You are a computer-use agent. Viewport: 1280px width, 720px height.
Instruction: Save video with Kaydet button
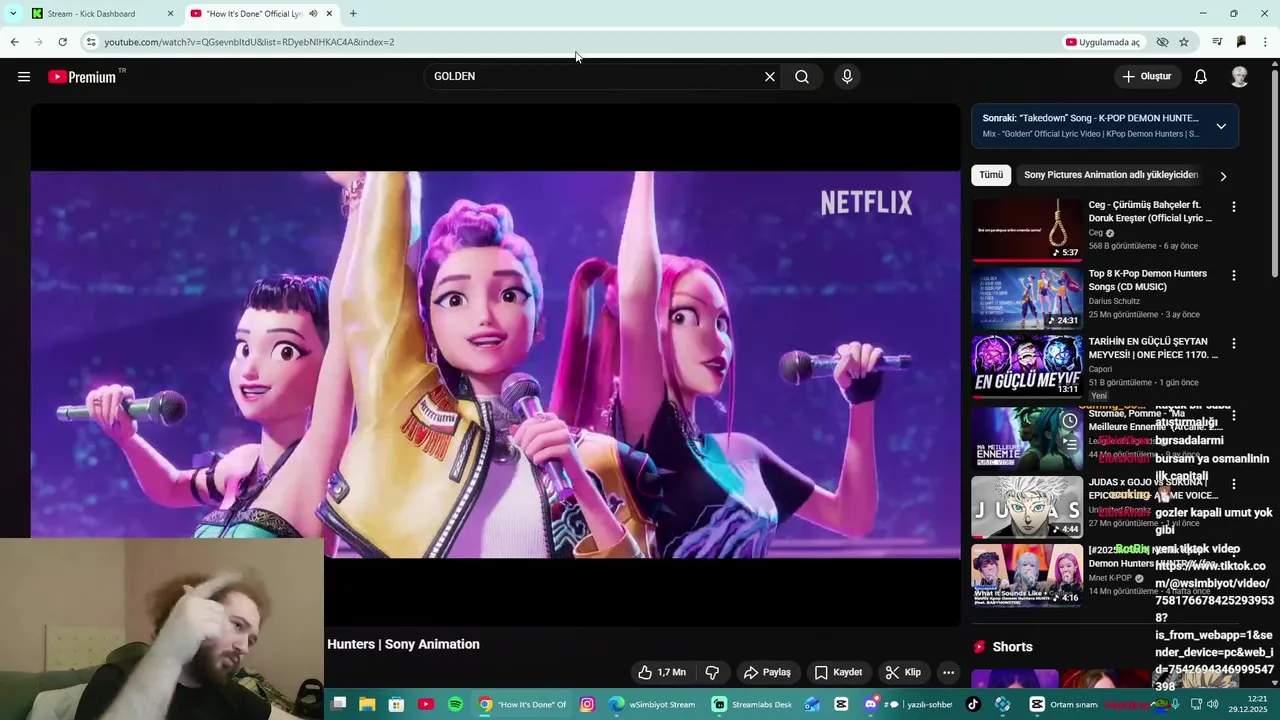(x=838, y=672)
